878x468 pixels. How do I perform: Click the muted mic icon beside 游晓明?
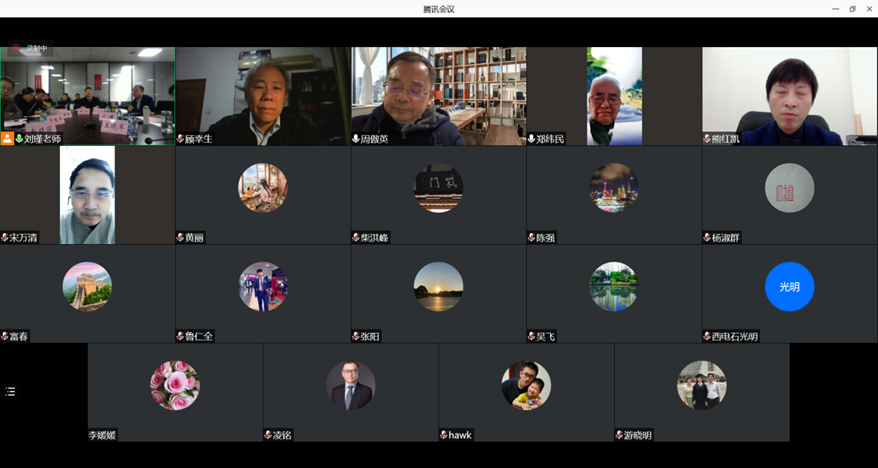[619, 435]
